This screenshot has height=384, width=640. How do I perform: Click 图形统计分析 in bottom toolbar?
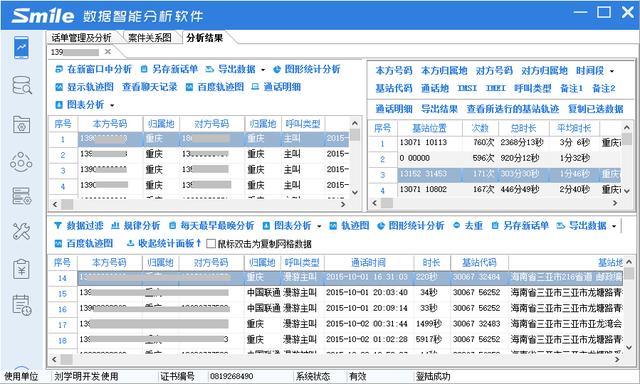(411, 226)
